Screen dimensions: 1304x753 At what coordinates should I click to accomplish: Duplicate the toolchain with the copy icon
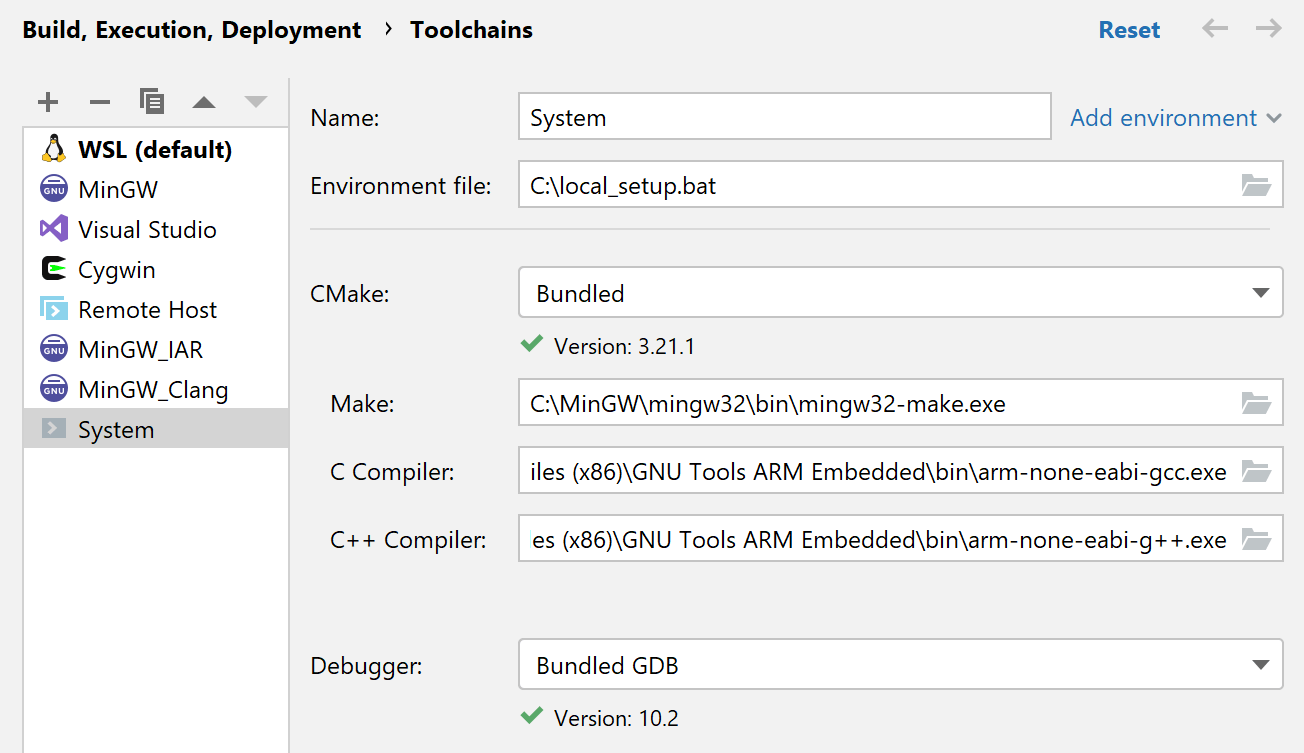point(151,101)
